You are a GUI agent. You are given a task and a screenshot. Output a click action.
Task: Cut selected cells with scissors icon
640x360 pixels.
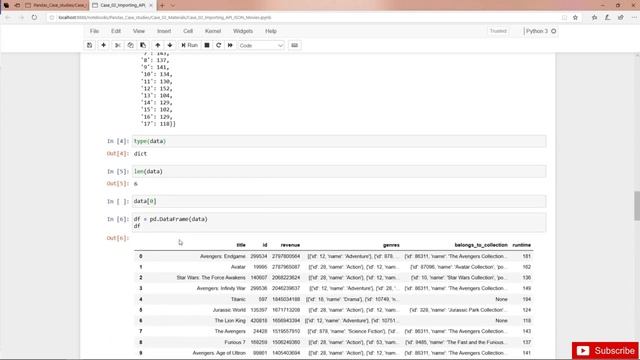pyautogui.click(x=118, y=45)
